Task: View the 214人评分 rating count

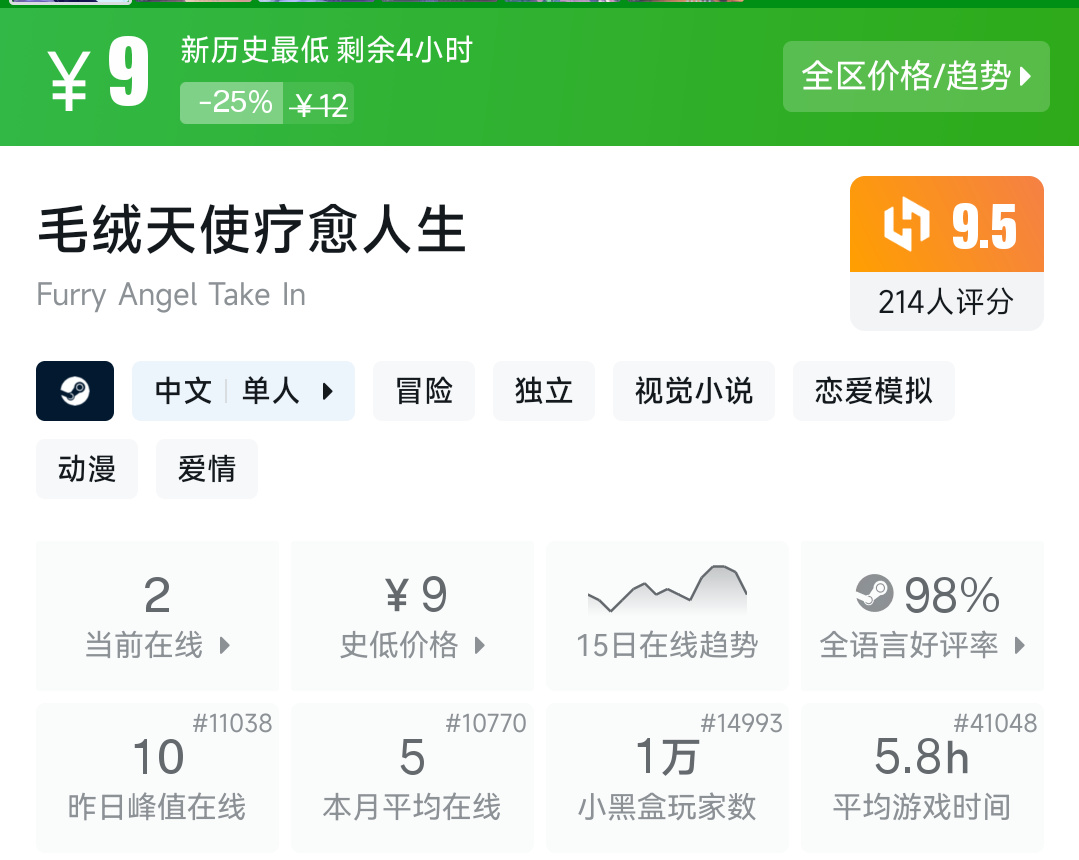Action: 947,301
